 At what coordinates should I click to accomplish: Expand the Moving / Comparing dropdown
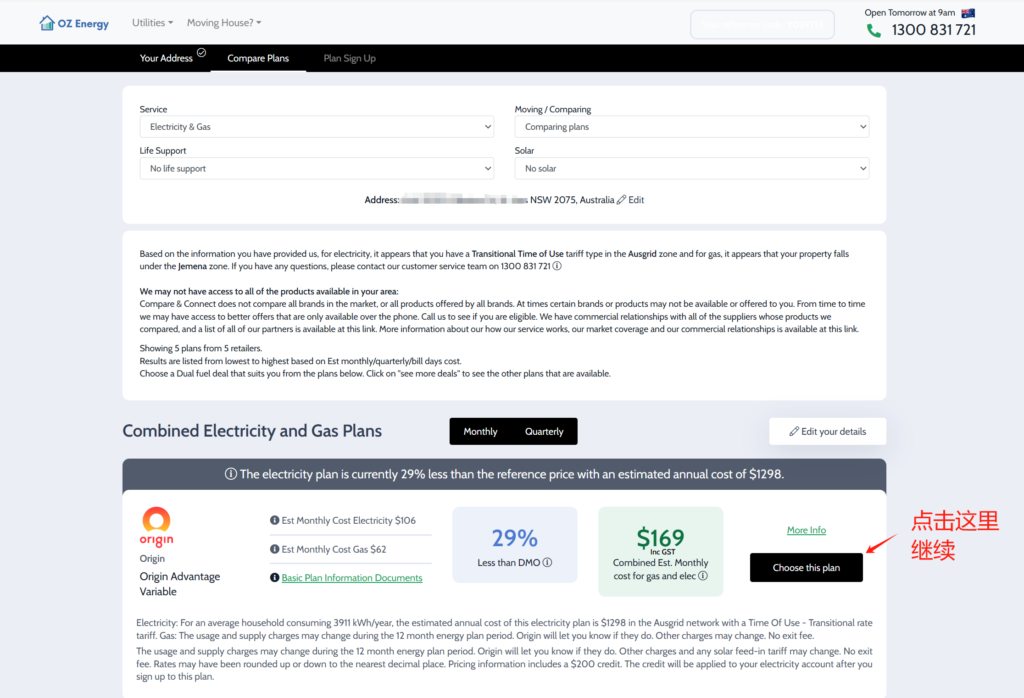pos(692,127)
